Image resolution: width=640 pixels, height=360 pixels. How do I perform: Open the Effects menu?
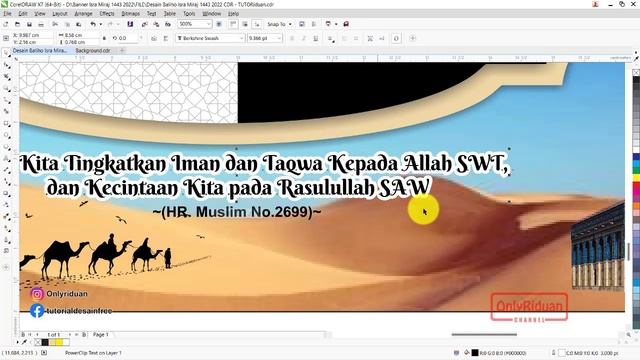[x=107, y=13]
